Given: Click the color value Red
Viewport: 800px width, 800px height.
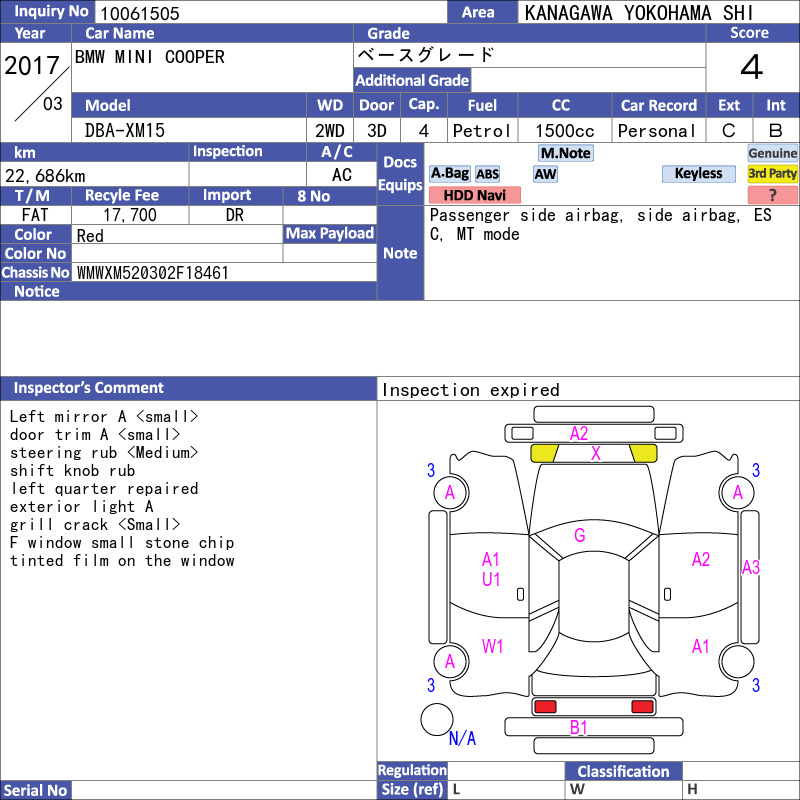Looking at the screenshot, I should [x=90, y=236].
